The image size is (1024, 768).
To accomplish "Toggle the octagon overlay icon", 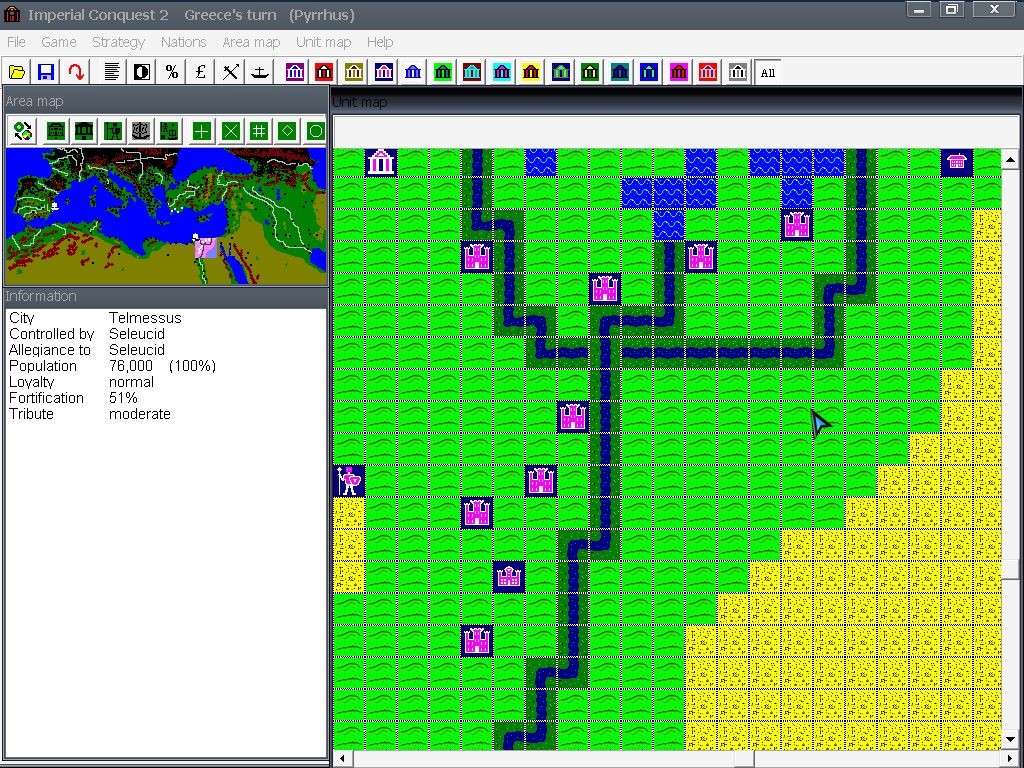I will [315, 131].
